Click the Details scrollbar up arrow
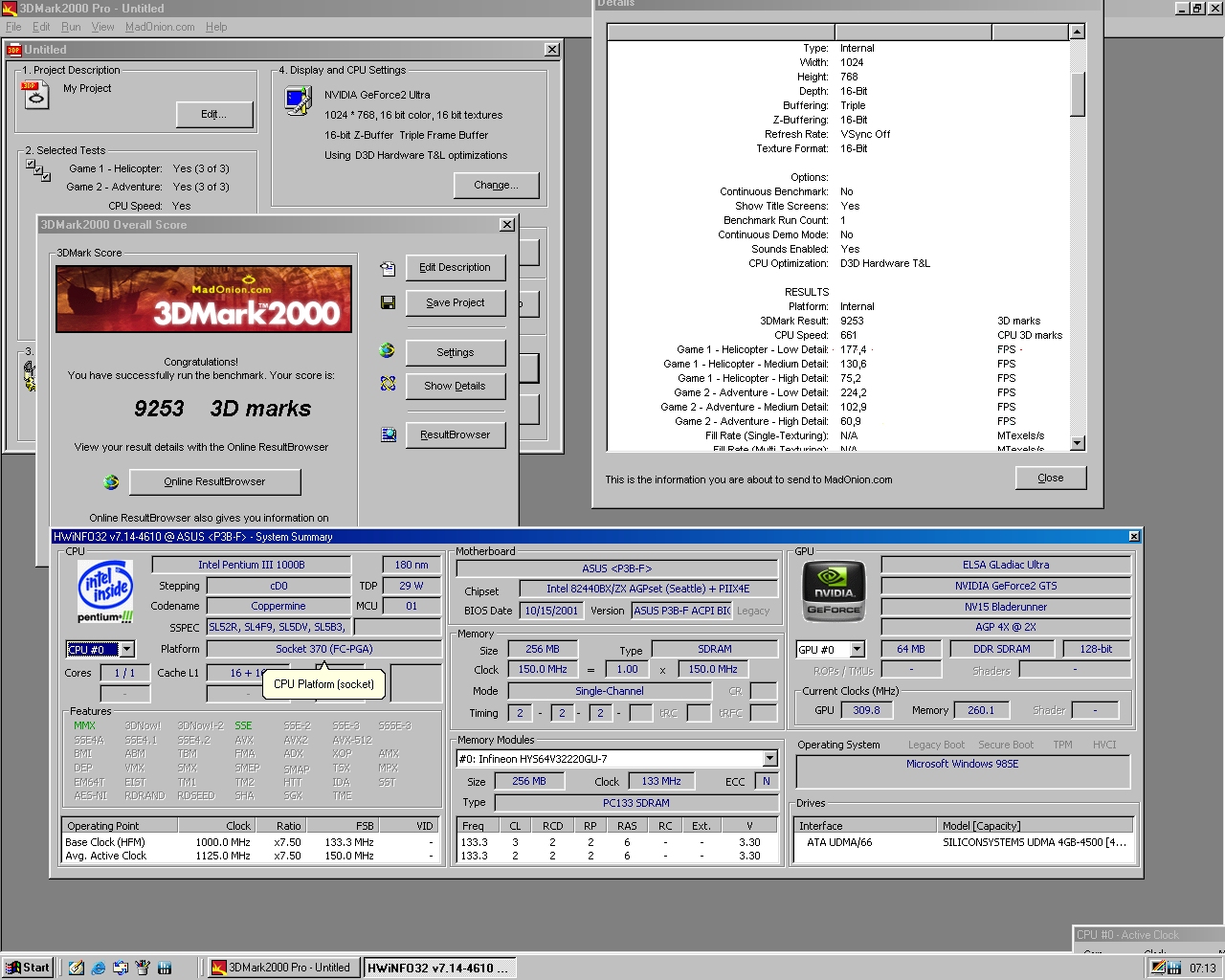 pos(1077,33)
